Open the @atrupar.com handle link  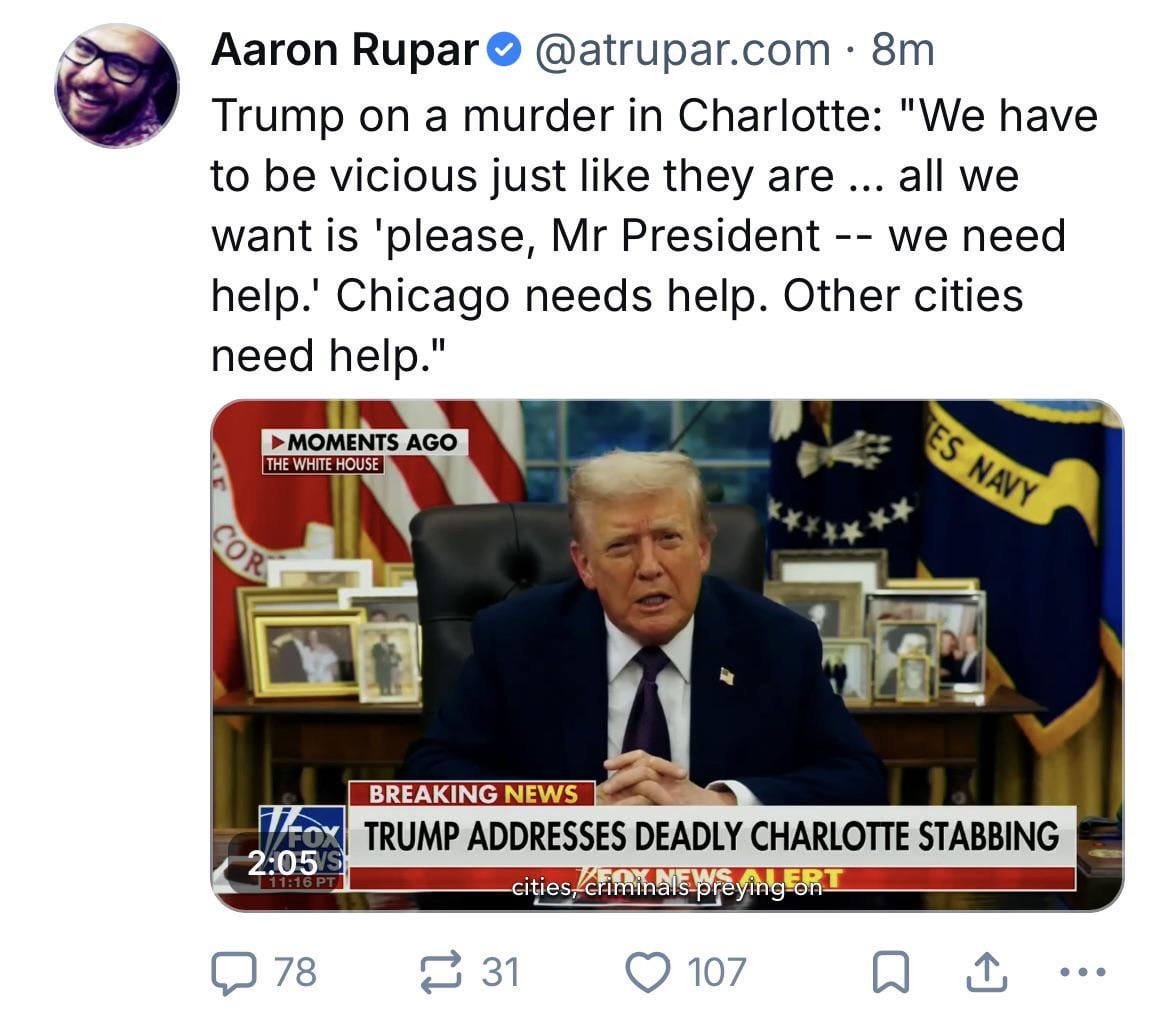coord(682,50)
